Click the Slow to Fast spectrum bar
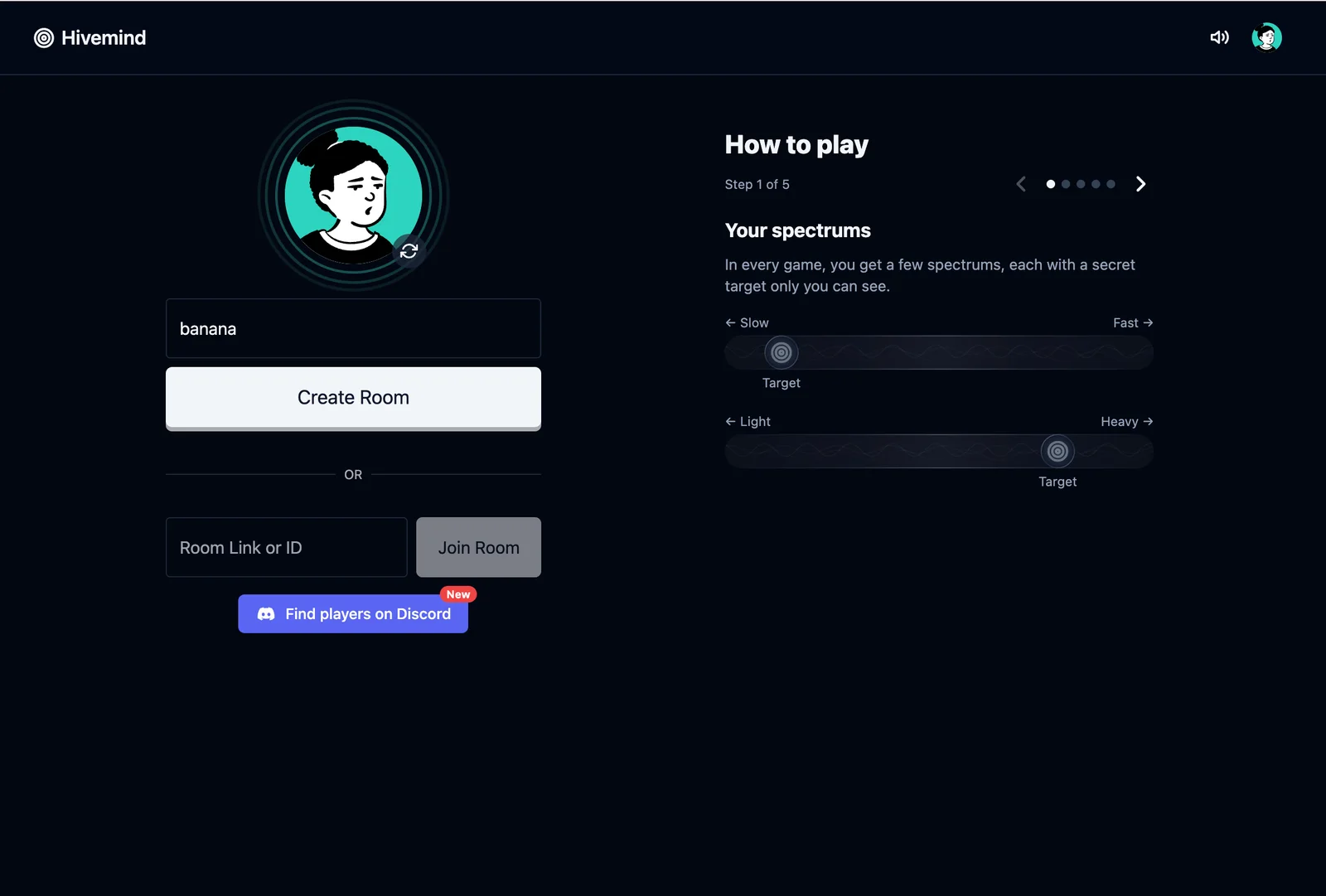Image resolution: width=1326 pixels, height=896 pixels. (939, 352)
